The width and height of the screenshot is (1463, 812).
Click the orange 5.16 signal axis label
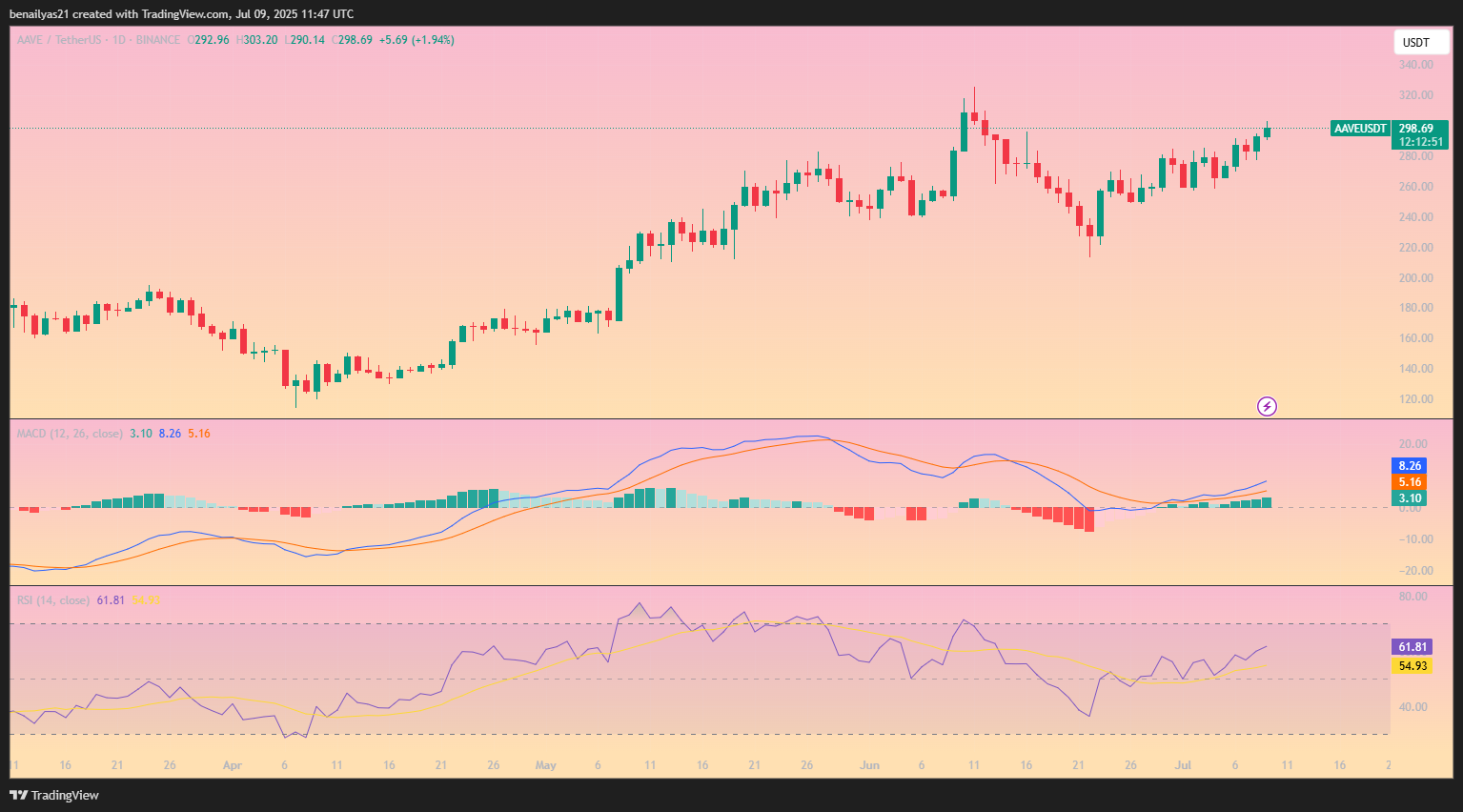pos(1410,482)
